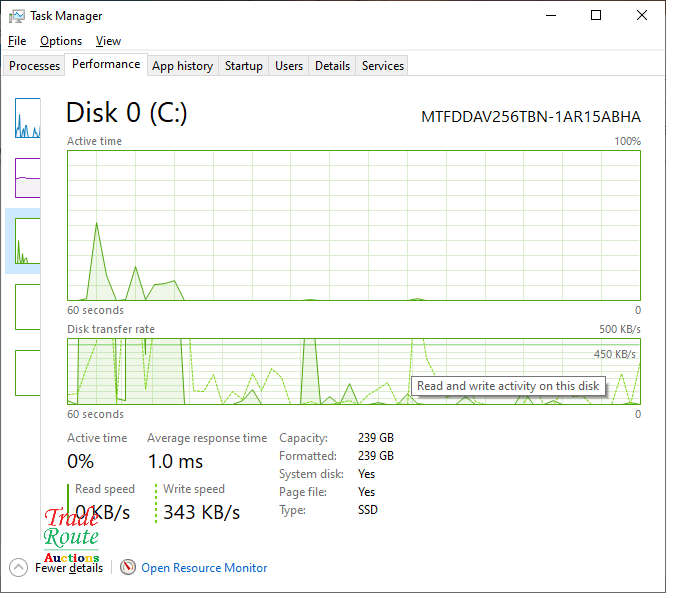Open the Options menu
Viewport: 676px width, 598px height.
(x=61, y=41)
